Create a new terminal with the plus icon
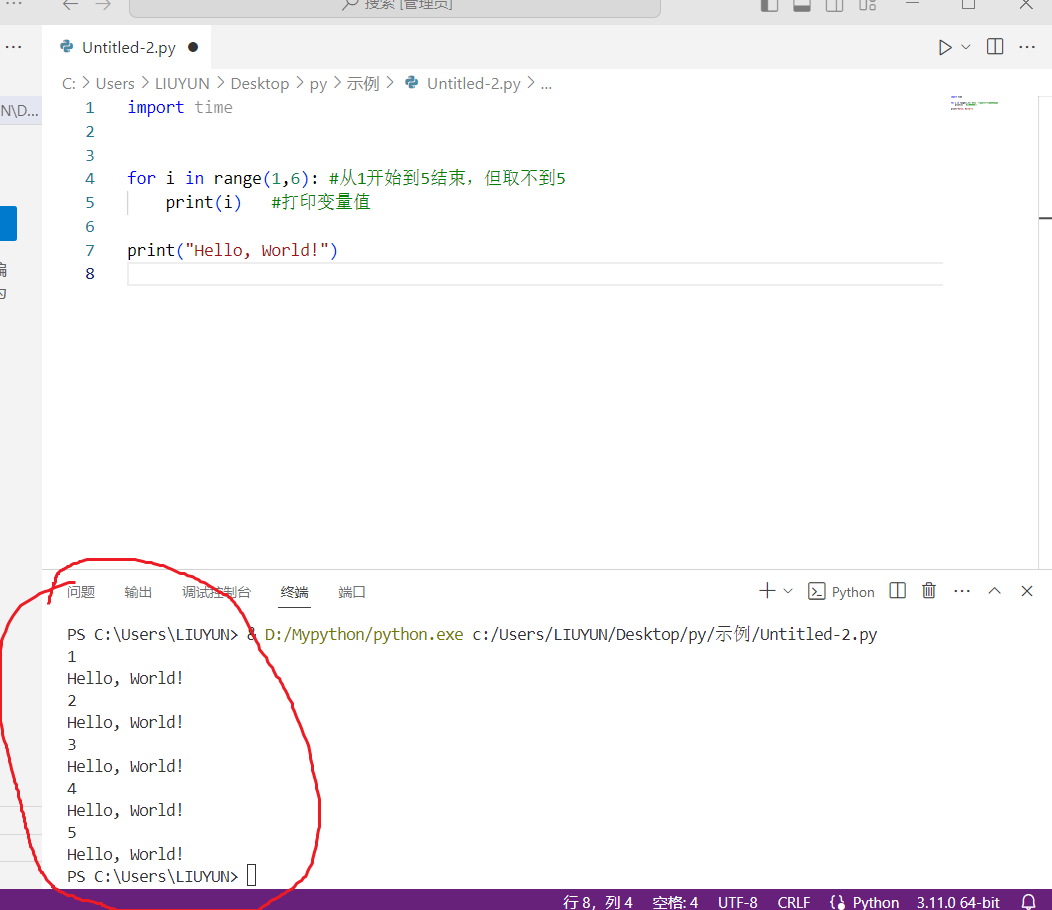 tap(767, 591)
